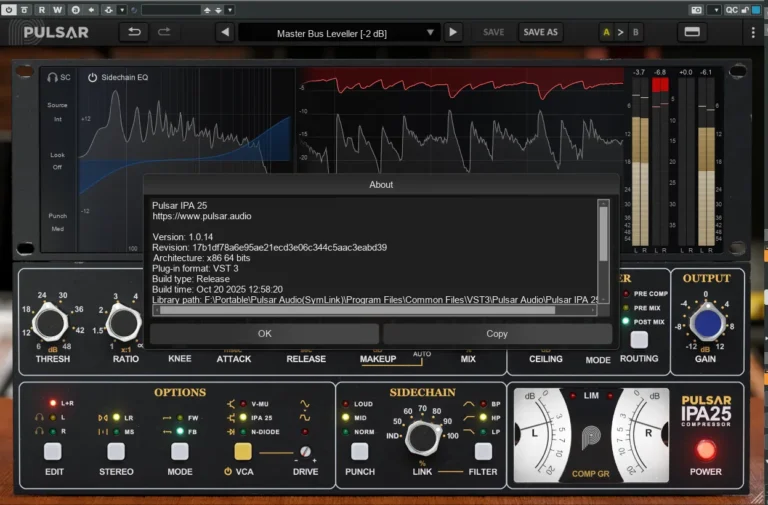This screenshot has height=505, width=768.
Task: Click the SAVE AS preset button
Action: click(540, 32)
